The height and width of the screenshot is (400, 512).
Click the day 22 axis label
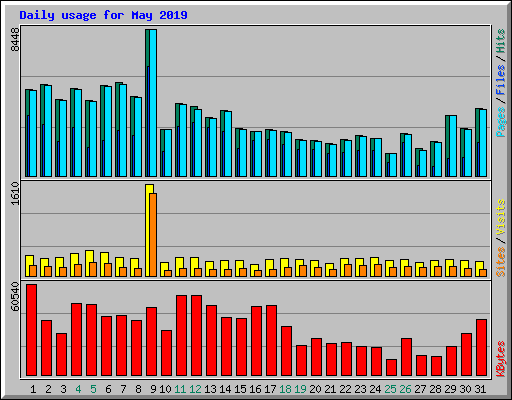coord(345,389)
